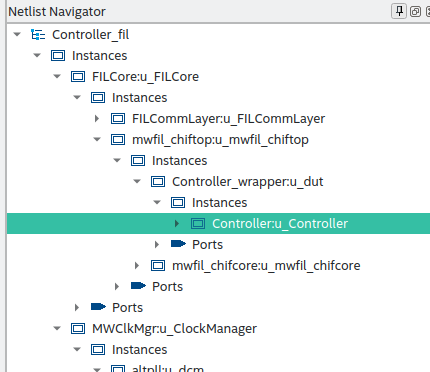Expand the Controller:u_Controller node

(177, 224)
